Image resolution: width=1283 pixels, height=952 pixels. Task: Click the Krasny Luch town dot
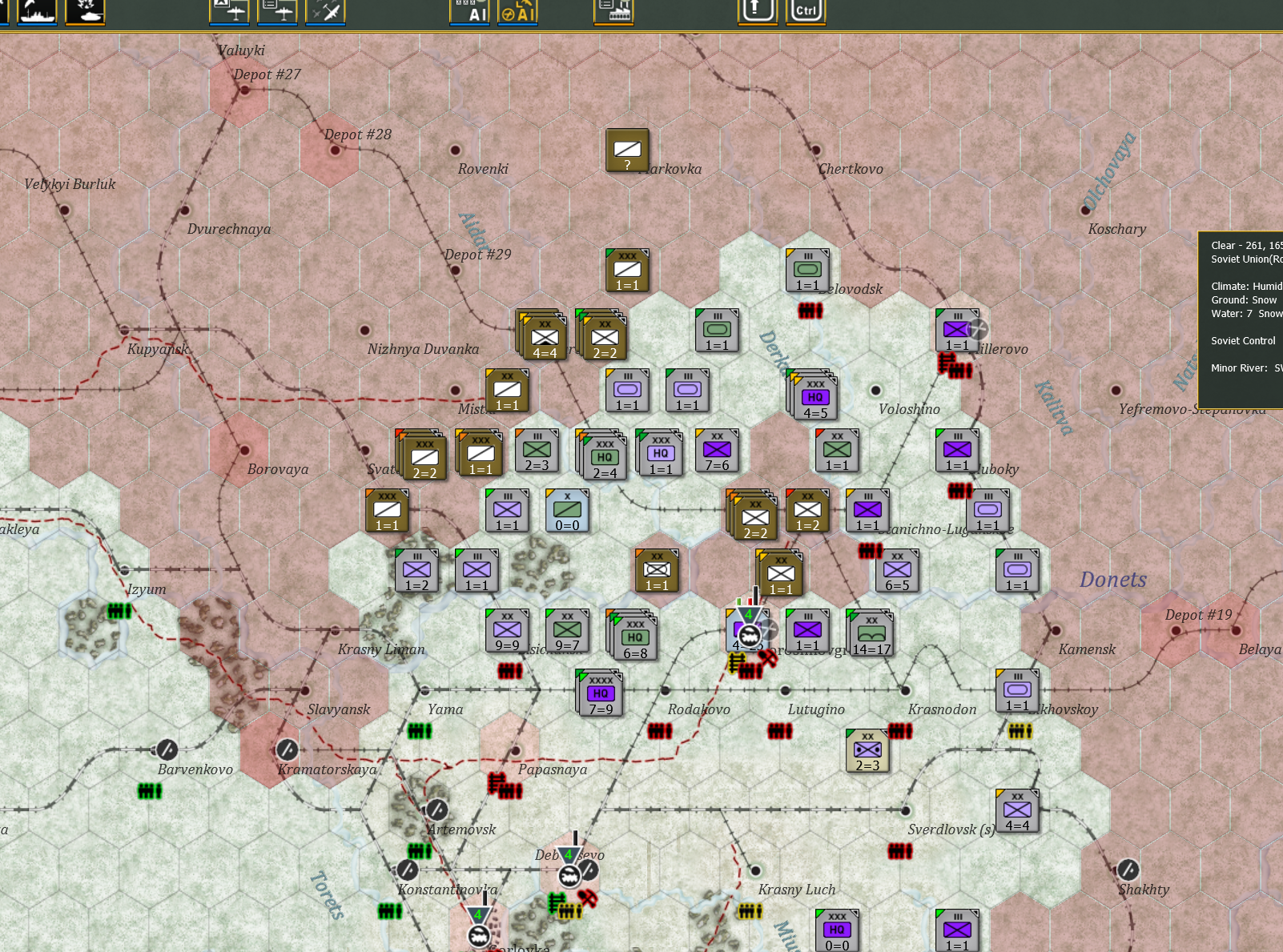pos(755,870)
